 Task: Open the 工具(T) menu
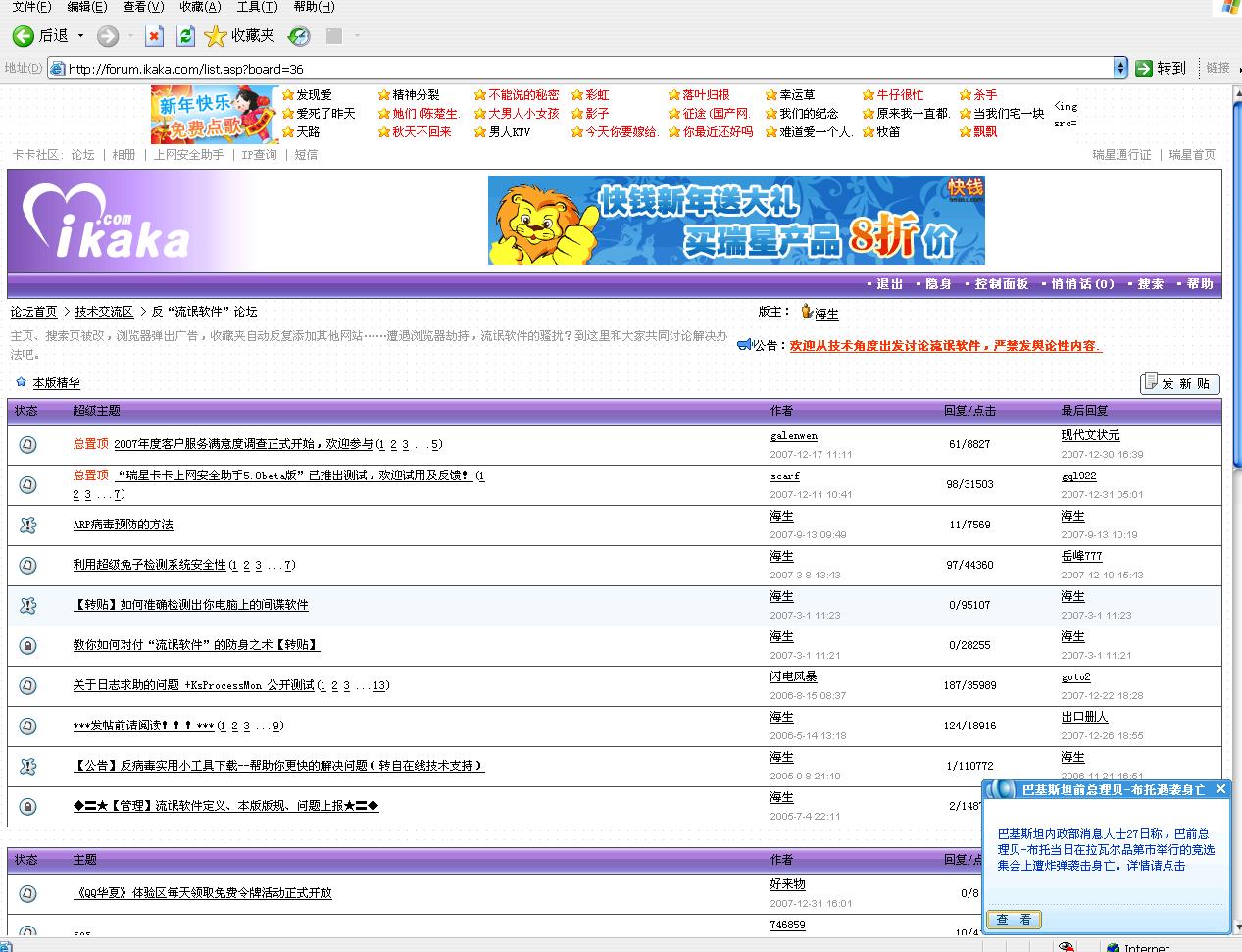click(257, 7)
